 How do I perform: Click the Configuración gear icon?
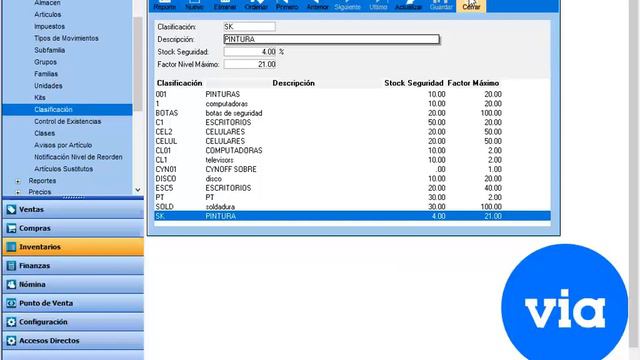pos(11,322)
